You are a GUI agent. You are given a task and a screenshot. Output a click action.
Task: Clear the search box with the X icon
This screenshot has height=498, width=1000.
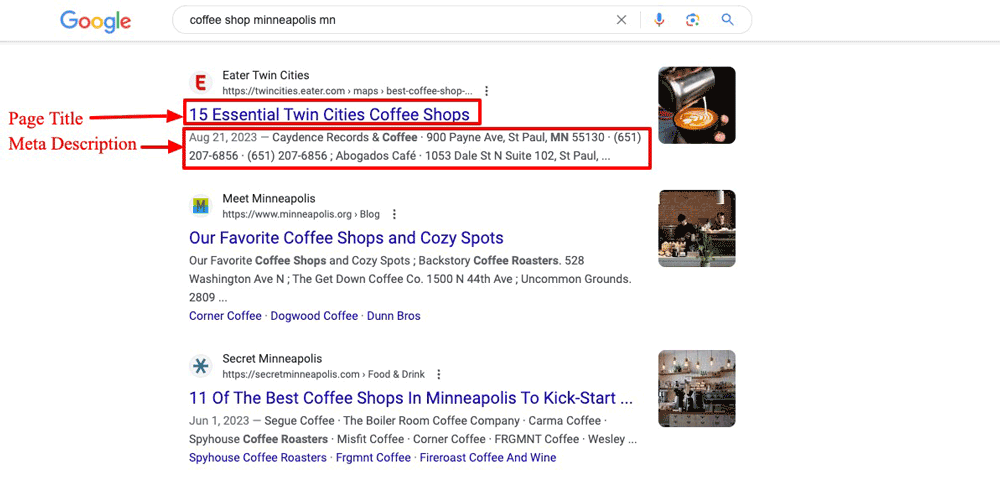point(621,20)
